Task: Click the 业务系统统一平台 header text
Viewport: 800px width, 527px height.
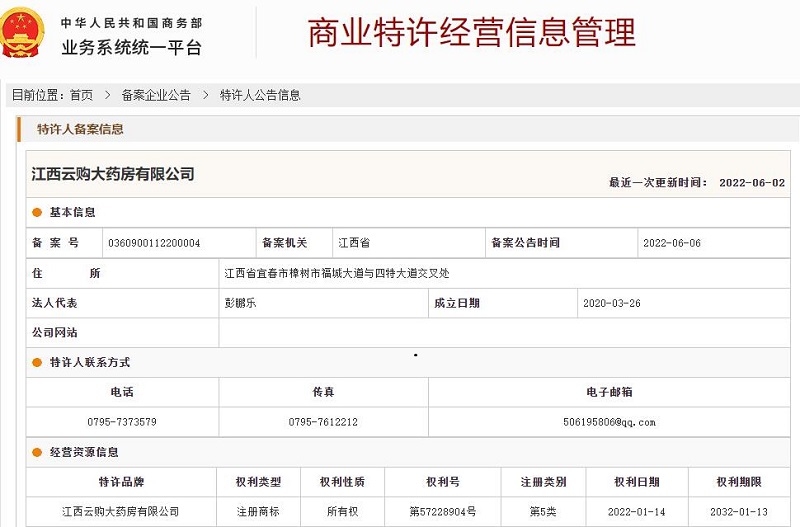Action: [x=132, y=47]
